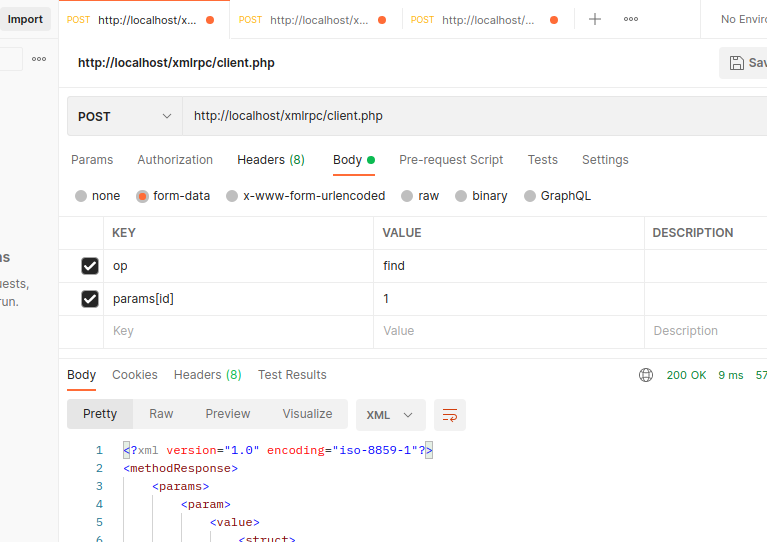
Task: Click the empty Value placeholder field
Action: [509, 332]
